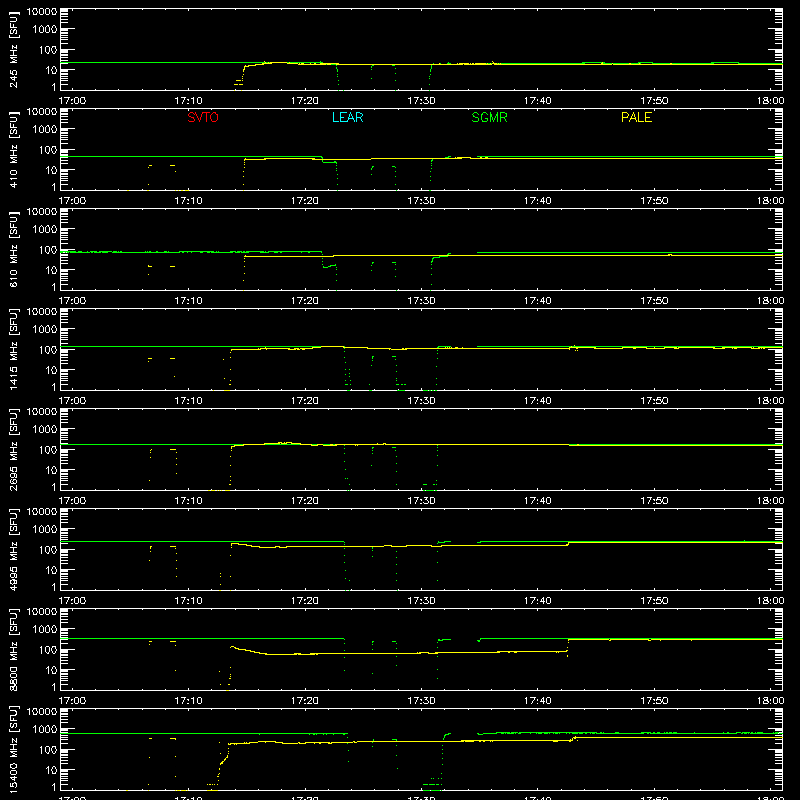Select the 8800 MHz [SFU] axis label
The image size is (800, 800).
(x=14, y=649)
